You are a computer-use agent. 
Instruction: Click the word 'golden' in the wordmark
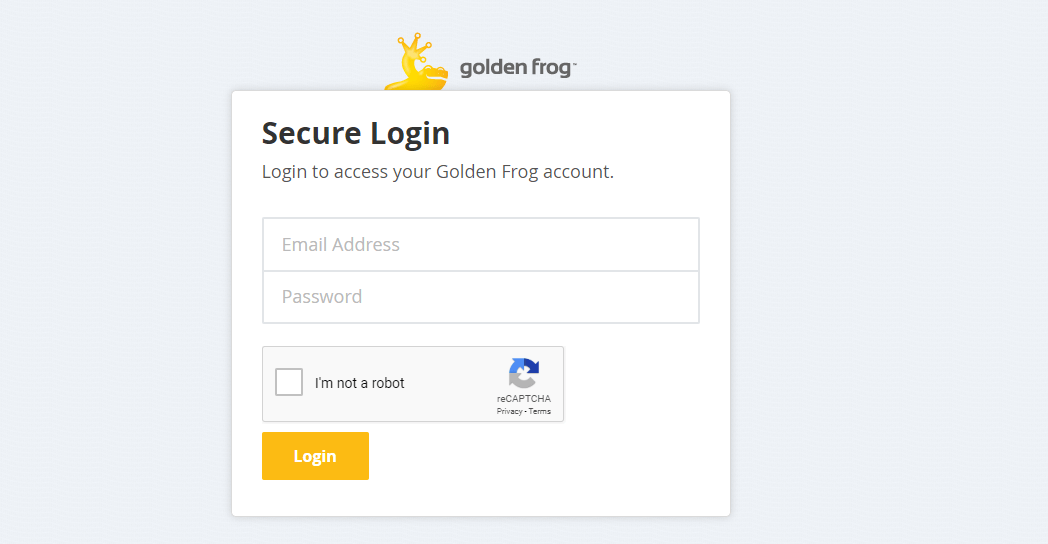tap(491, 69)
